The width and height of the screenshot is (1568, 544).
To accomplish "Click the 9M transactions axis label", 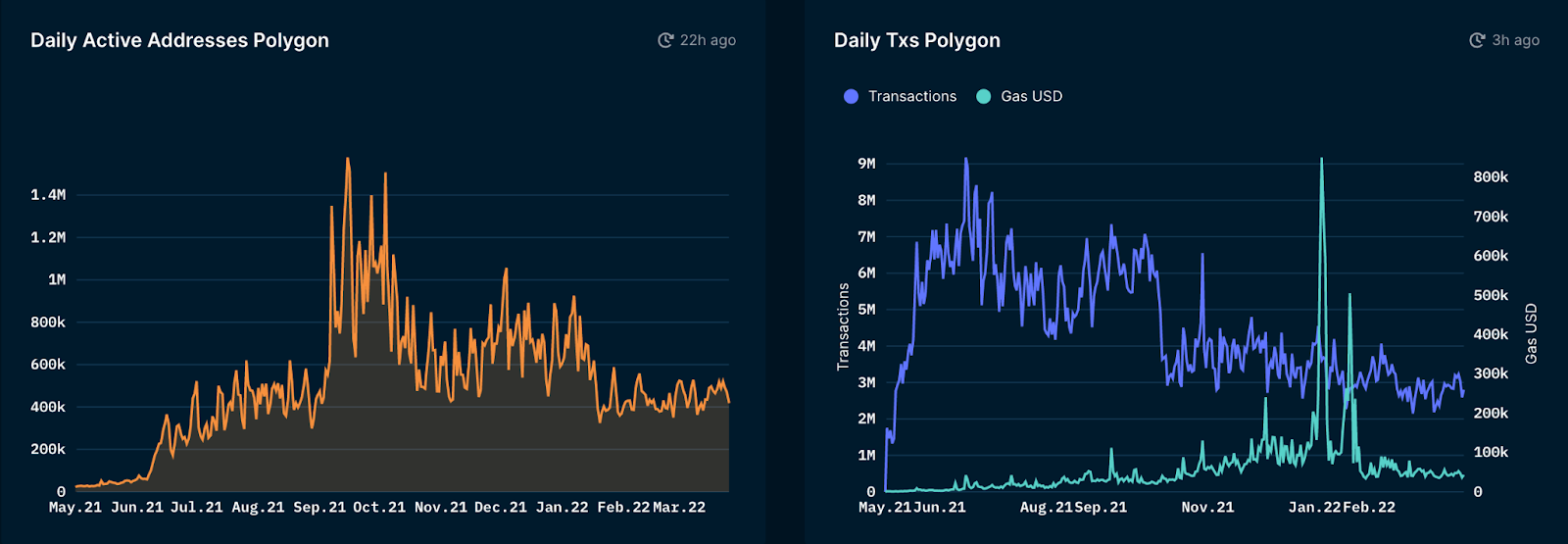I will (x=866, y=164).
